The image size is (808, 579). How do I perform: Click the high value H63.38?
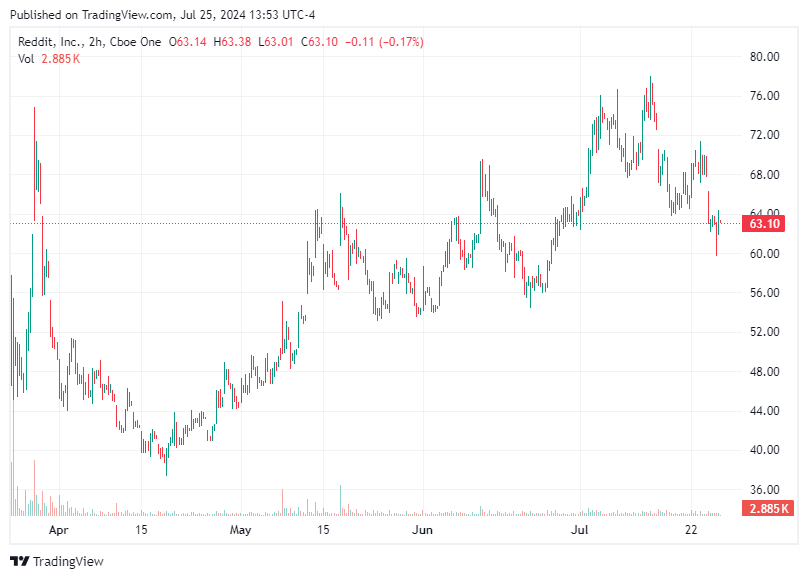tap(232, 42)
